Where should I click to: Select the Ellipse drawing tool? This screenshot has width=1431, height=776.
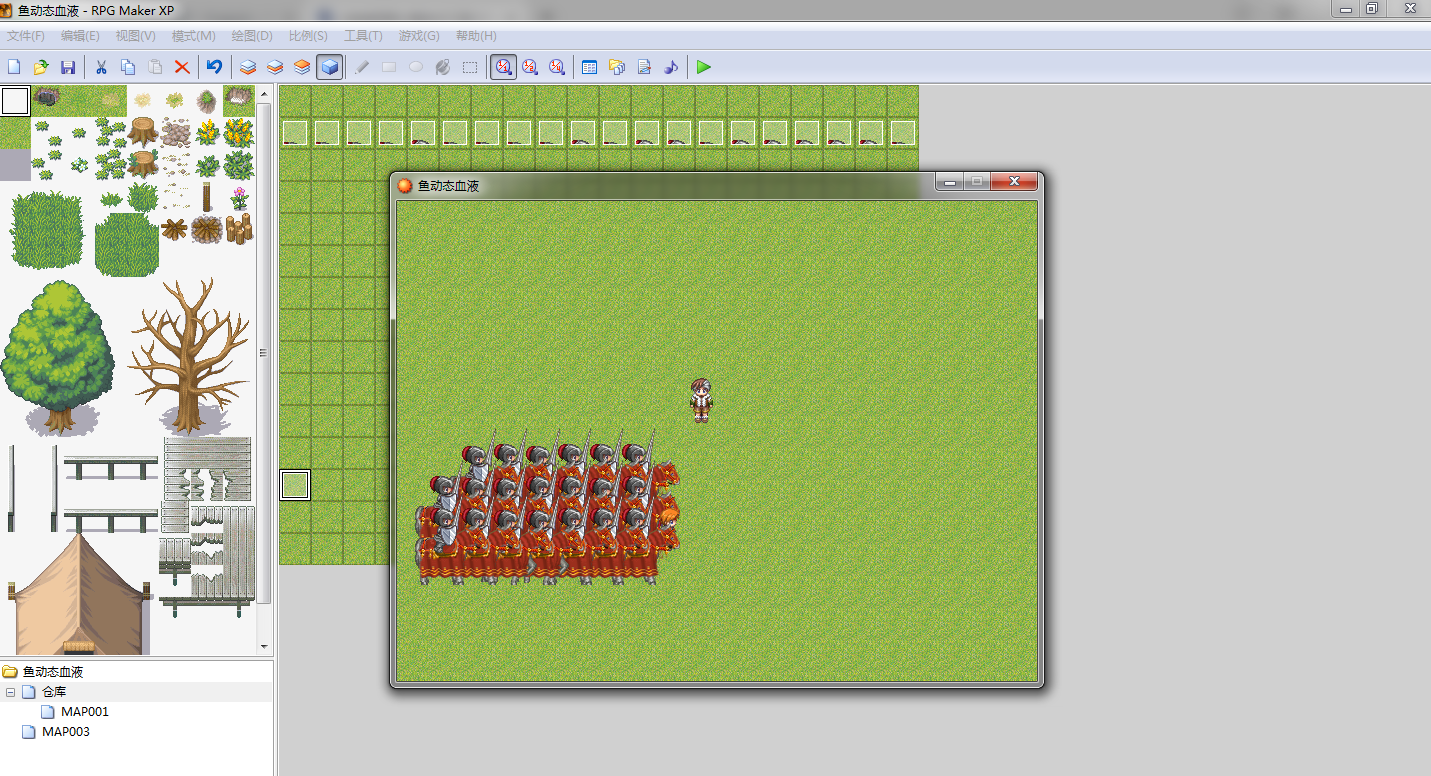[416, 67]
